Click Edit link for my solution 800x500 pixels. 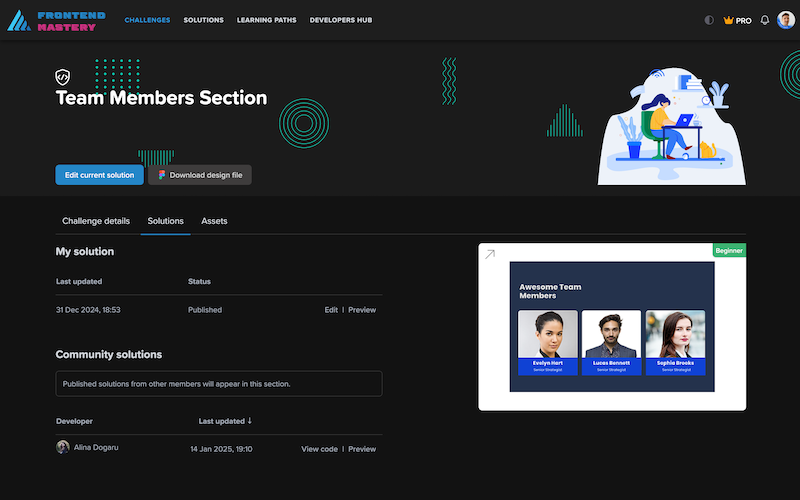(331, 310)
